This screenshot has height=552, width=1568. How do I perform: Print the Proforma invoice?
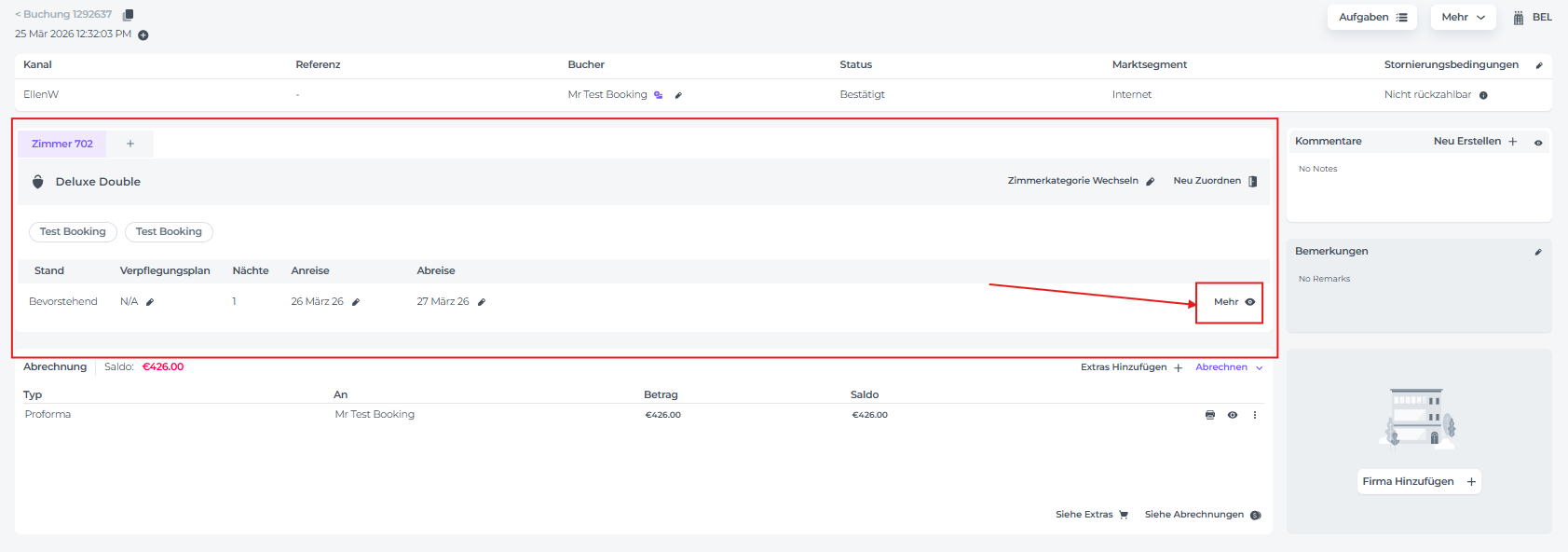(1210, 415)
